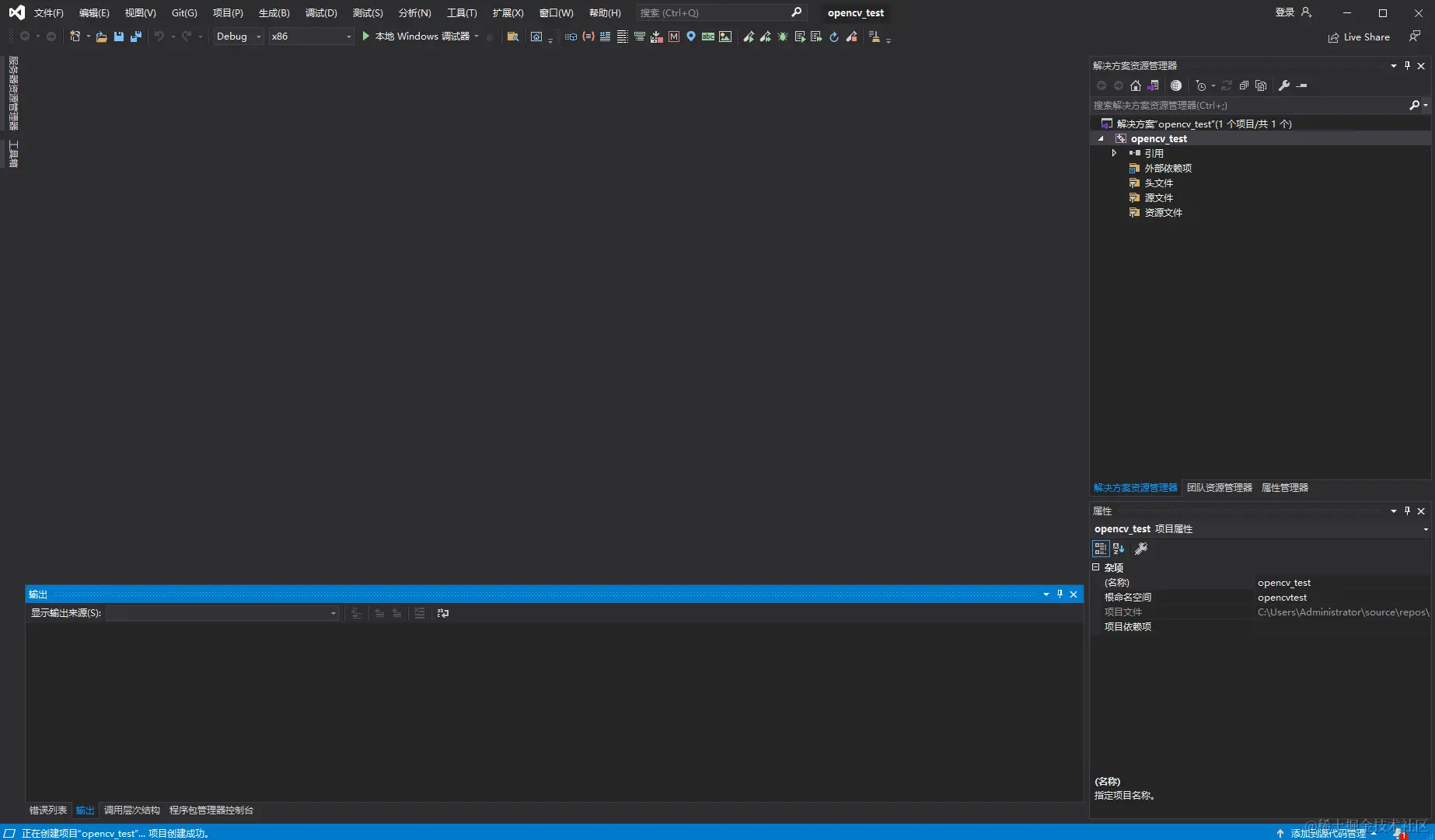Viewport: 1435px width, 840px height.
Task: Click the Save All toolbar icon
Action: [136, 37]
